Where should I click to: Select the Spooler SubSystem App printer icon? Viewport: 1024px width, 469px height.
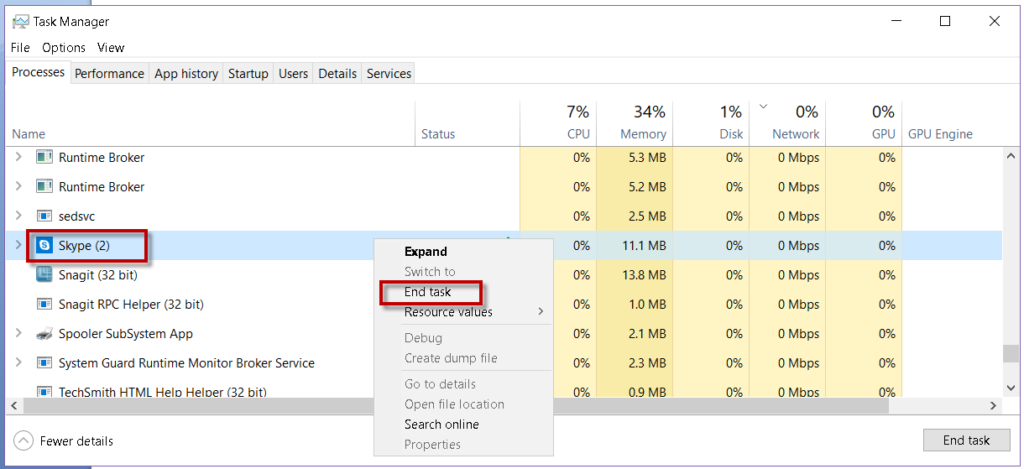pos(45,334)
